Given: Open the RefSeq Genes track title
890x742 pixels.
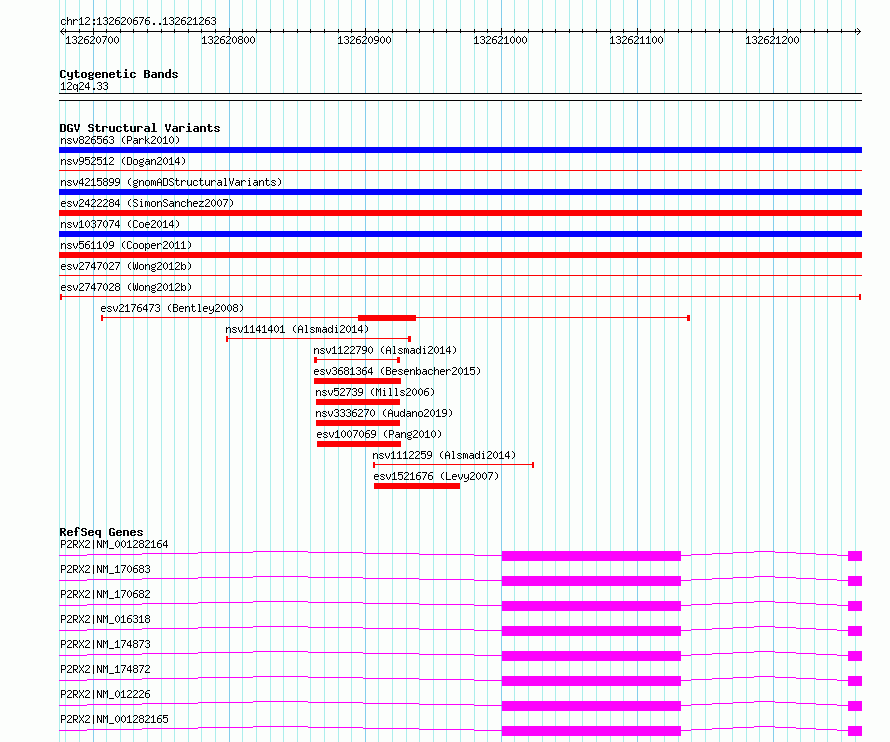Looking at the screenshot, I should (x=101, y=532).
